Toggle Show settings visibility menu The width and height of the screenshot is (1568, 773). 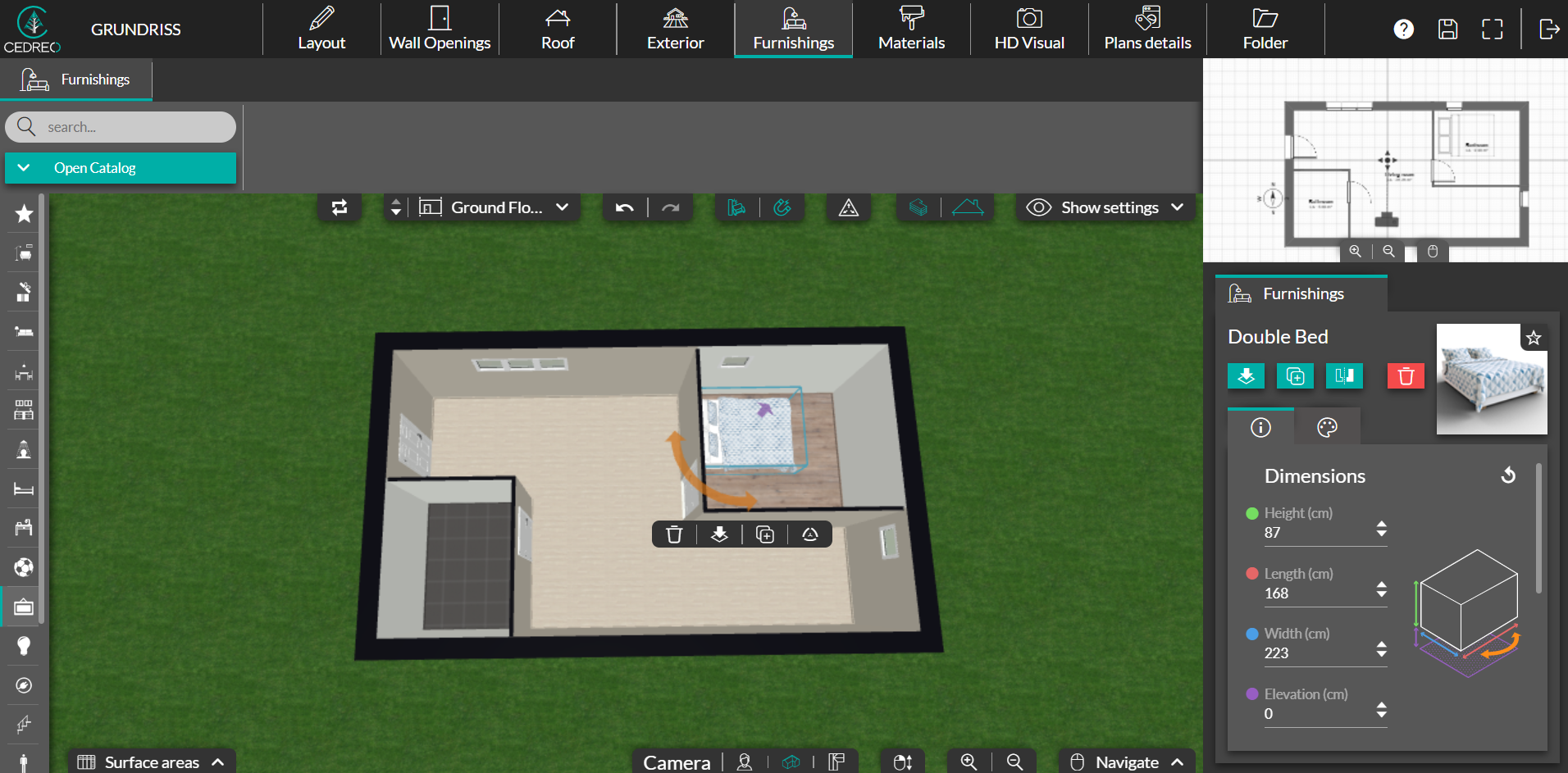pyautogui.click(x=1105, y=208)
